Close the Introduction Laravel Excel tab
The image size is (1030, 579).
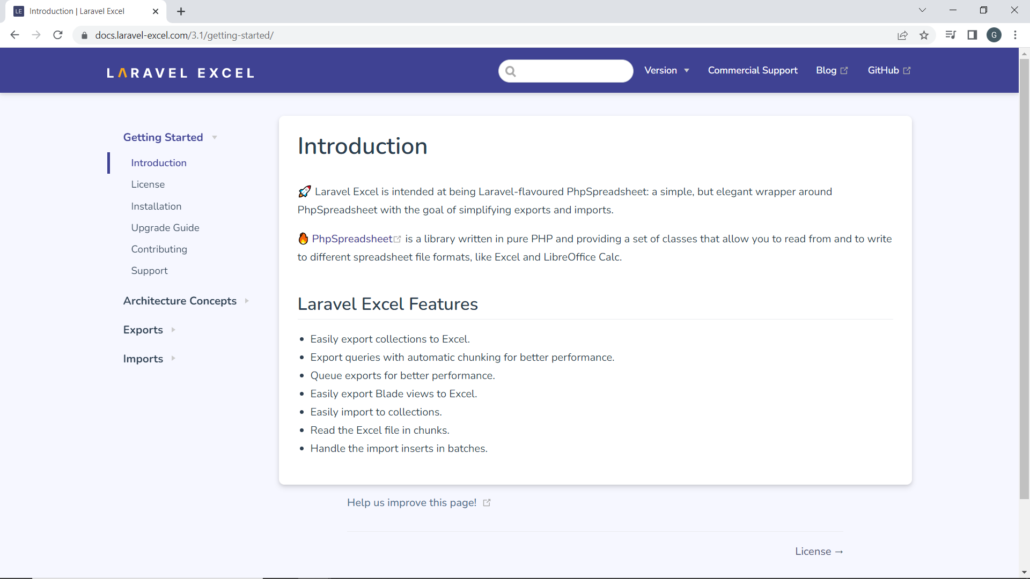click(x=156, y=11)
